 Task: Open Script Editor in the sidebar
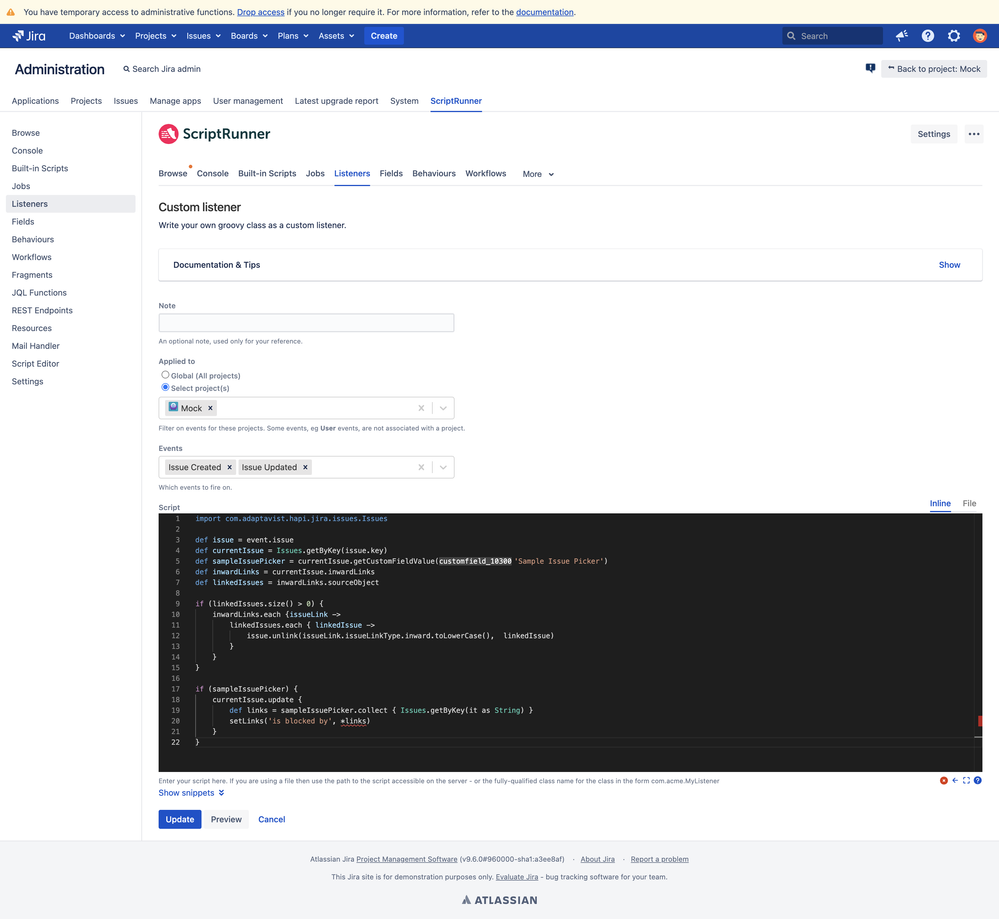35,364
